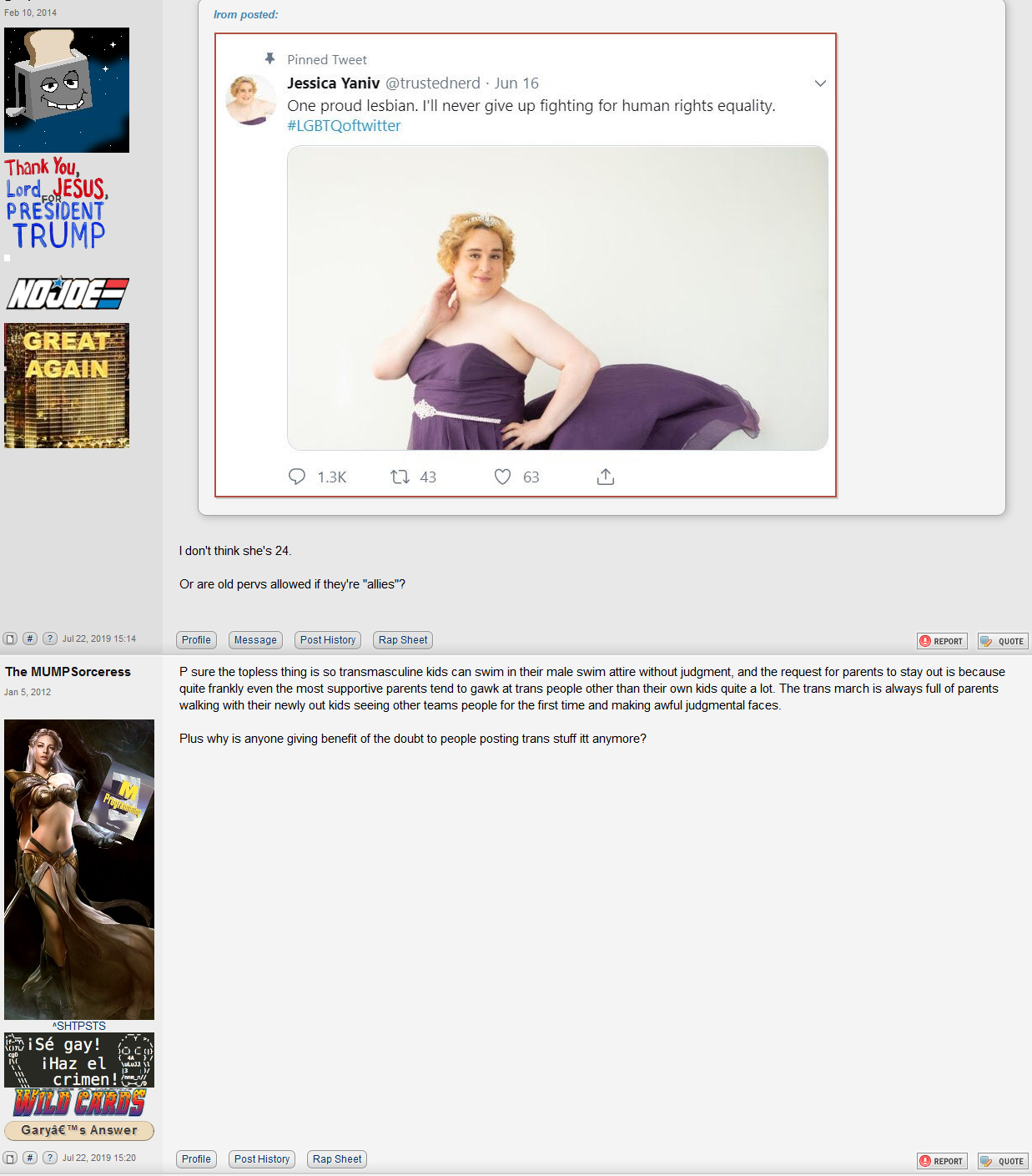
Task: Click the GREAT AGAIN tower image
Action: click(x=67, y=386)
